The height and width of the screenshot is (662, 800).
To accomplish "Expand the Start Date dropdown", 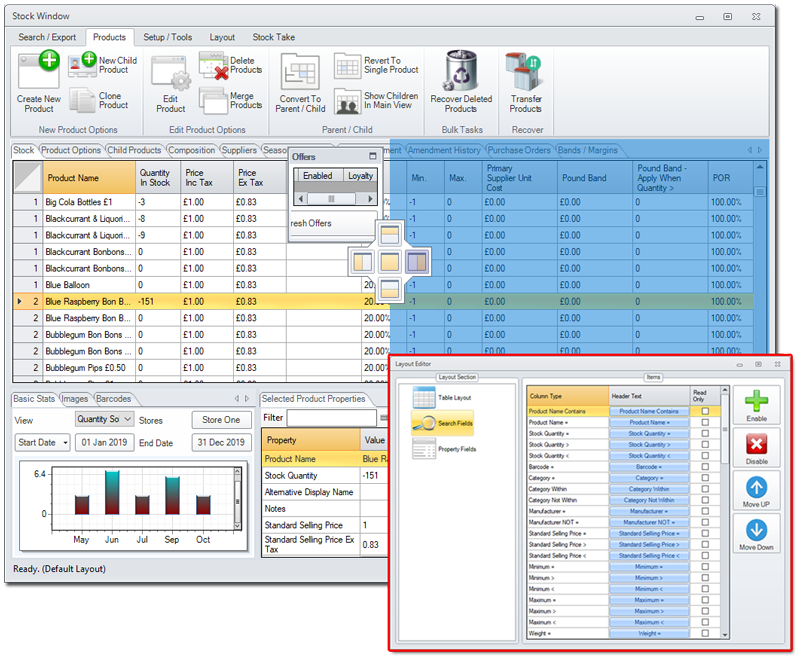I will tap(43, 442).
